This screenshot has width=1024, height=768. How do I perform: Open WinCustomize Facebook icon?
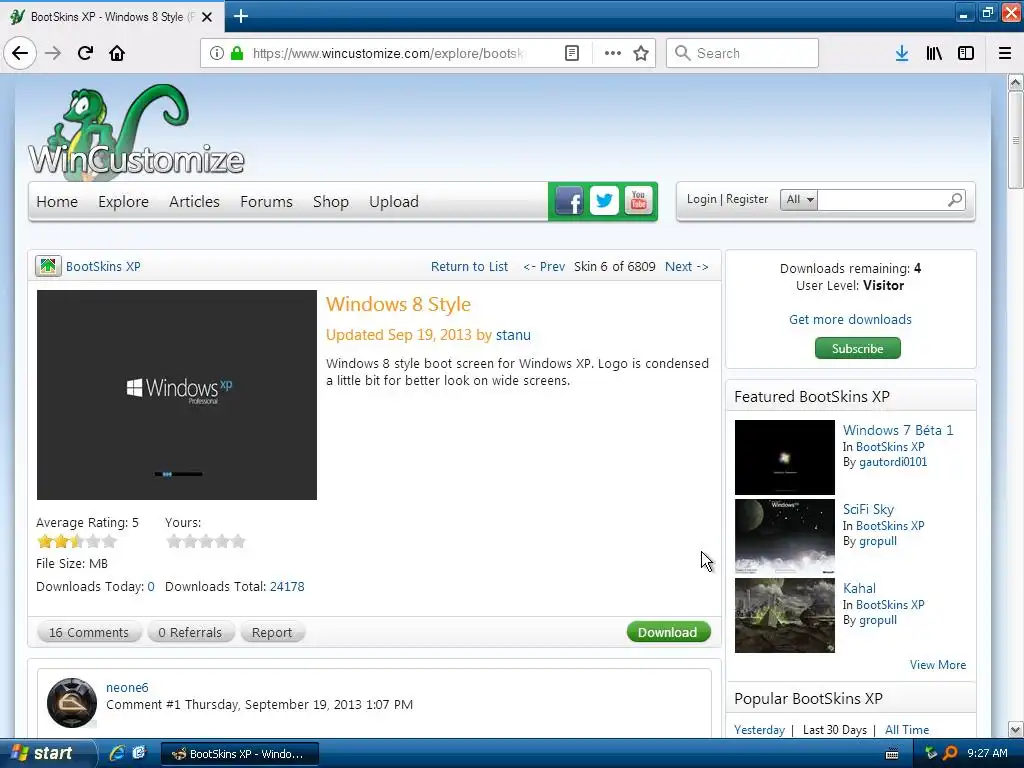569,201
